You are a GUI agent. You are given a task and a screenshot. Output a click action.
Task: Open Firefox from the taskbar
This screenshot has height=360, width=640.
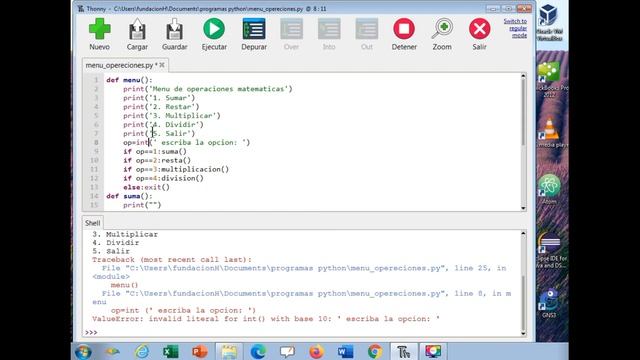[x=316, y=351]
